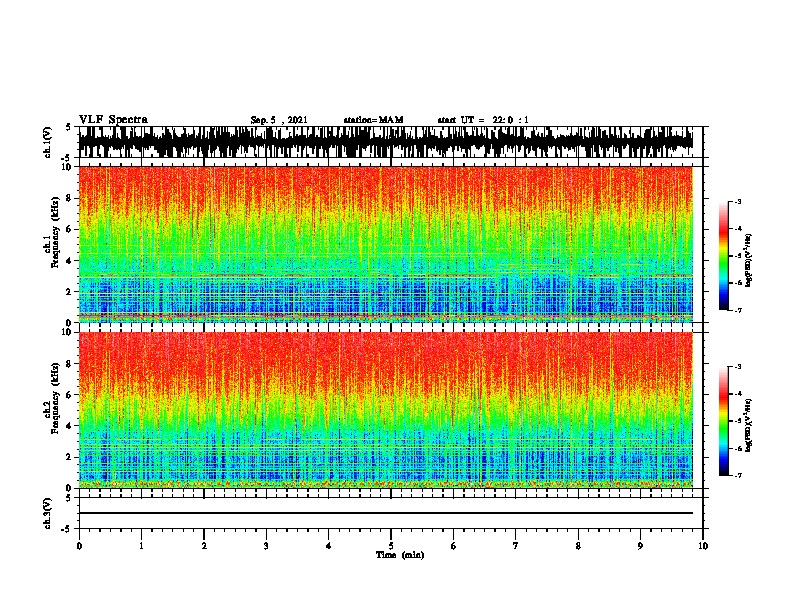Image resolution: width=792 pixels, height=612 pixels.
Task: Click time axis tick label '10'
Action: pyautogui.click(x=703, y=546)
